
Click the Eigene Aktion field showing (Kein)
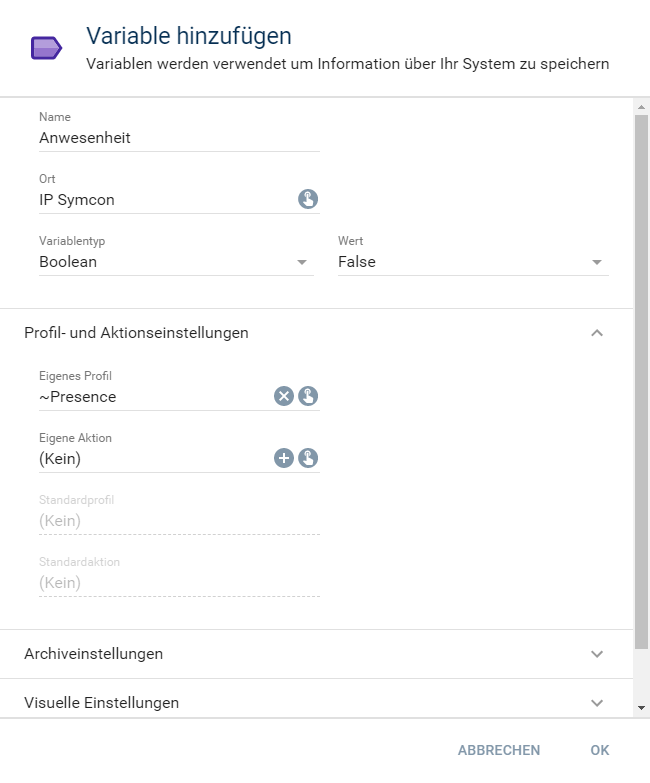click(x=150, y=459)
